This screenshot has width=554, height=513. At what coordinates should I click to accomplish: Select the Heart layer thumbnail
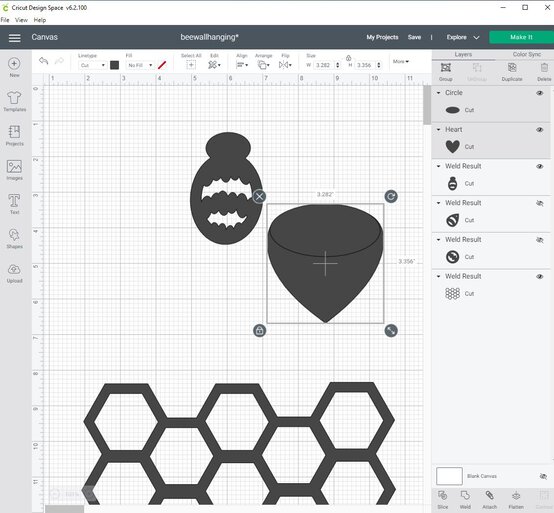453,147
